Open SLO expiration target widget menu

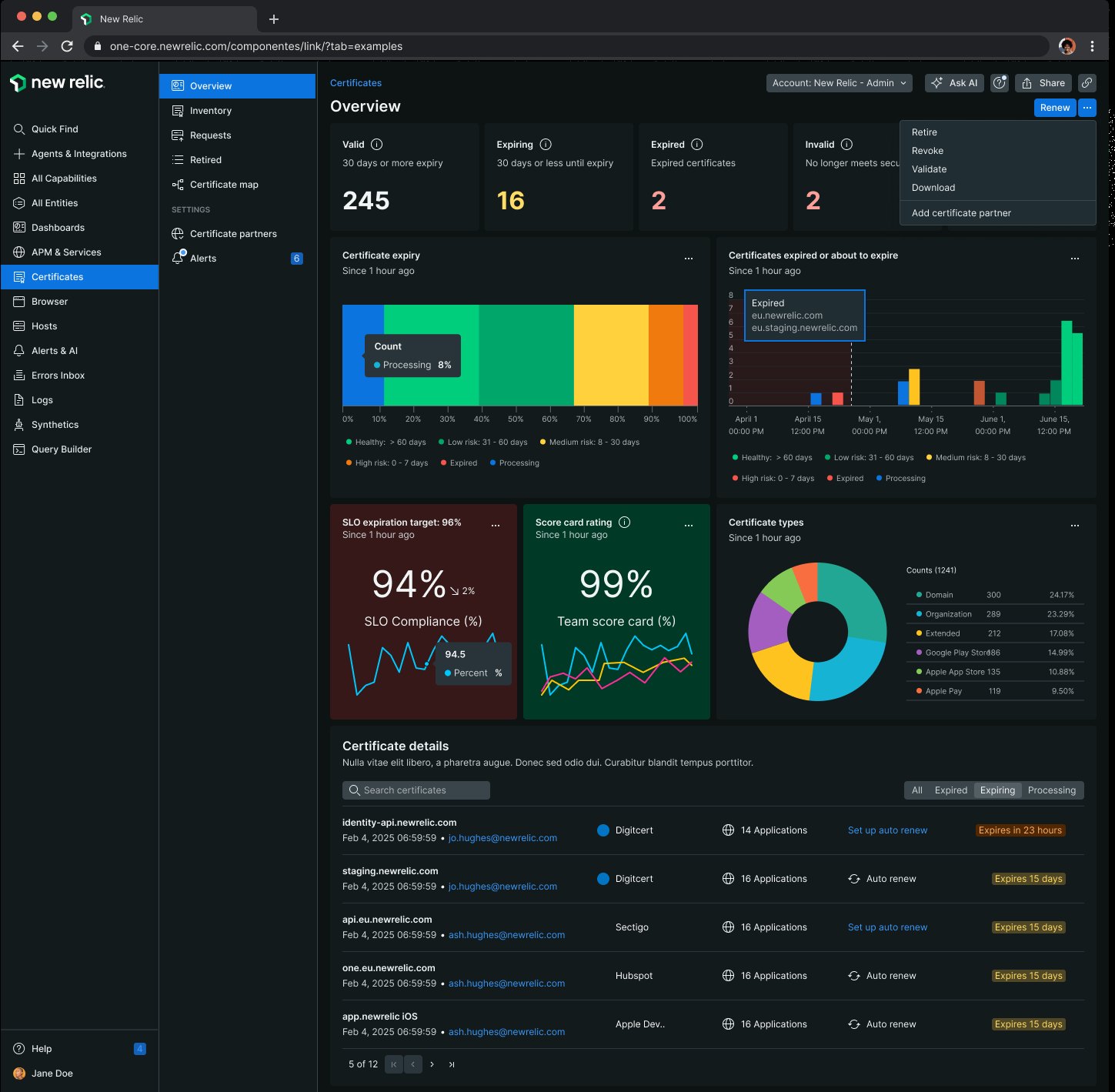496,526
